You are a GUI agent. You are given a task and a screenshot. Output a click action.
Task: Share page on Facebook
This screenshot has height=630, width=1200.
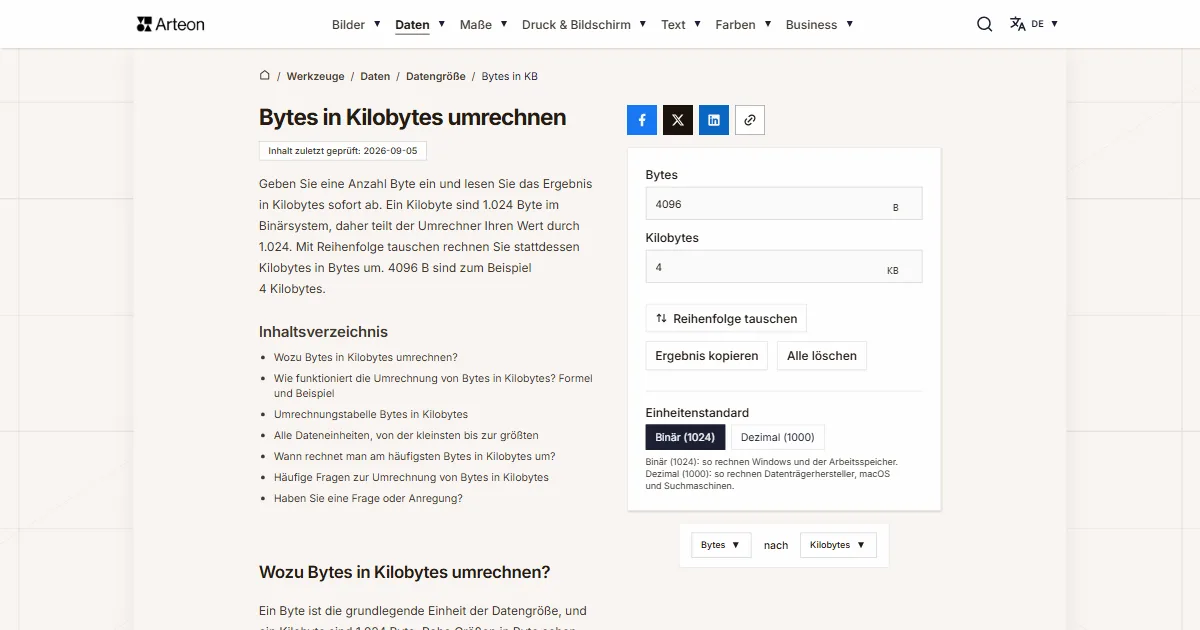642,120
